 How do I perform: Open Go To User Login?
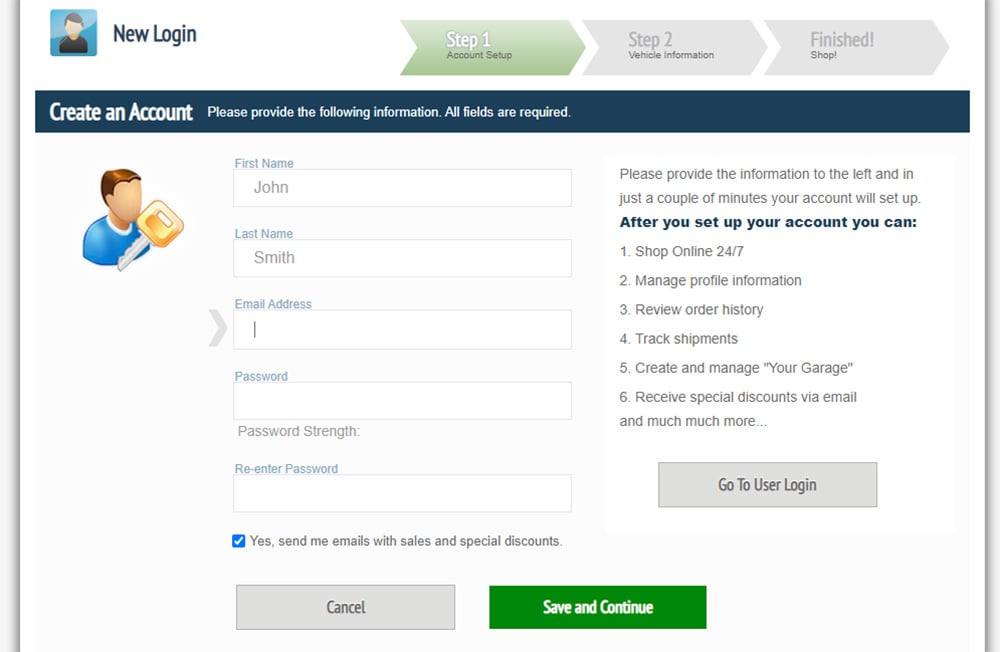(x=767, y=485)
